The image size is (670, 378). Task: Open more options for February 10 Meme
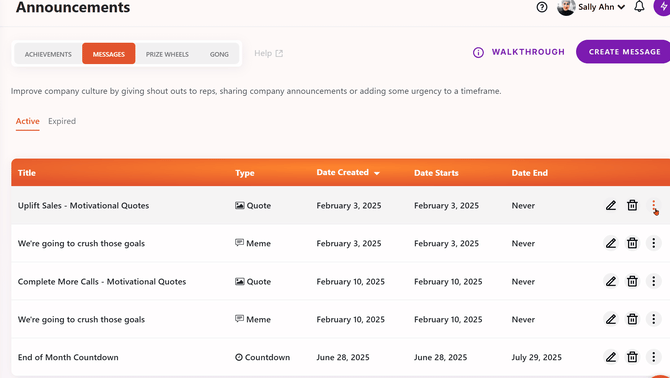click(653, 319)
